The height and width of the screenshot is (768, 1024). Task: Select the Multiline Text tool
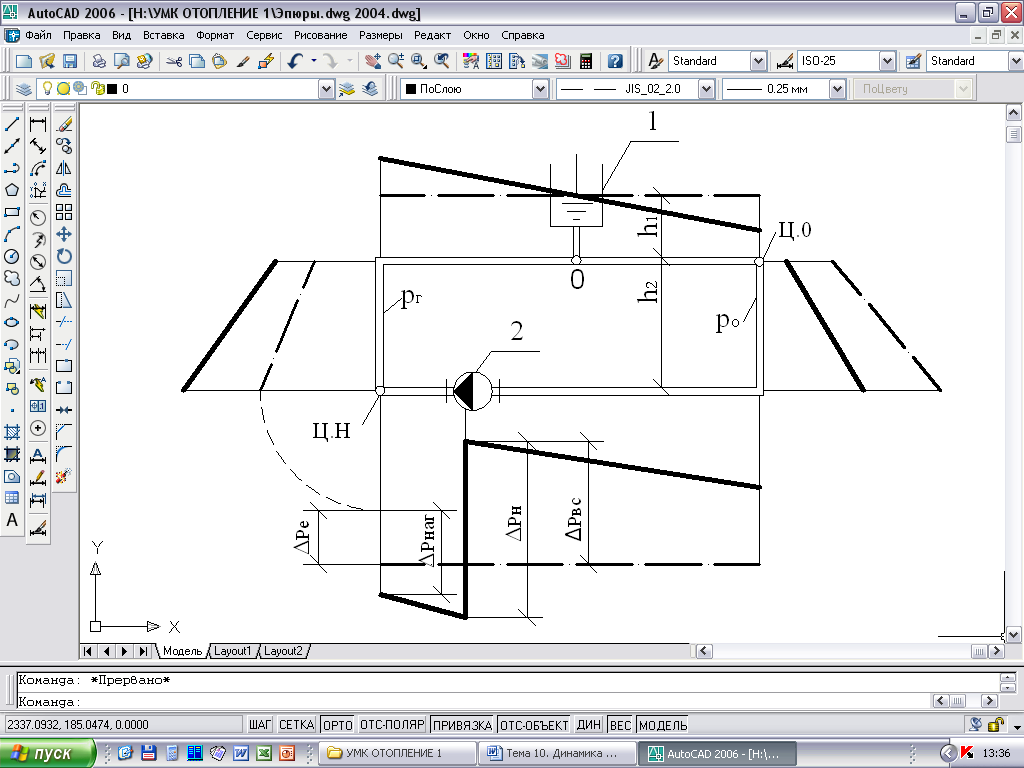[x=12, y=520]
